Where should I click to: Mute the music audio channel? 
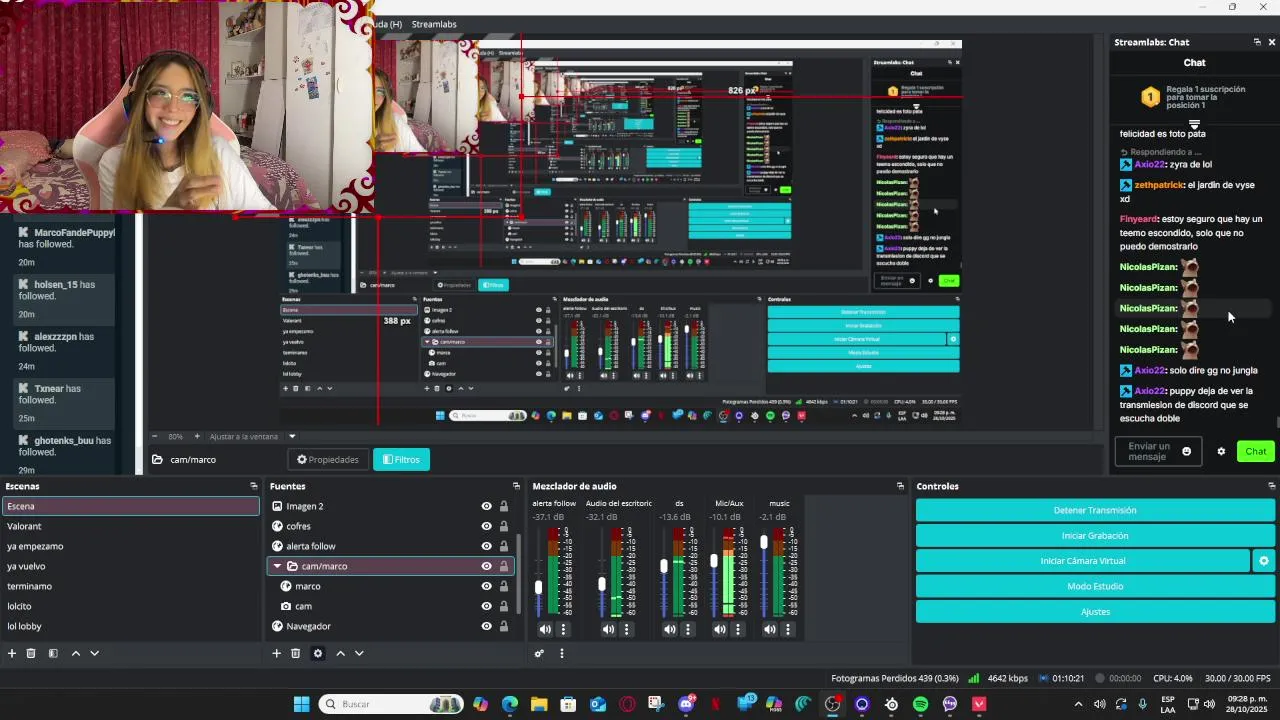click(770, 629)
